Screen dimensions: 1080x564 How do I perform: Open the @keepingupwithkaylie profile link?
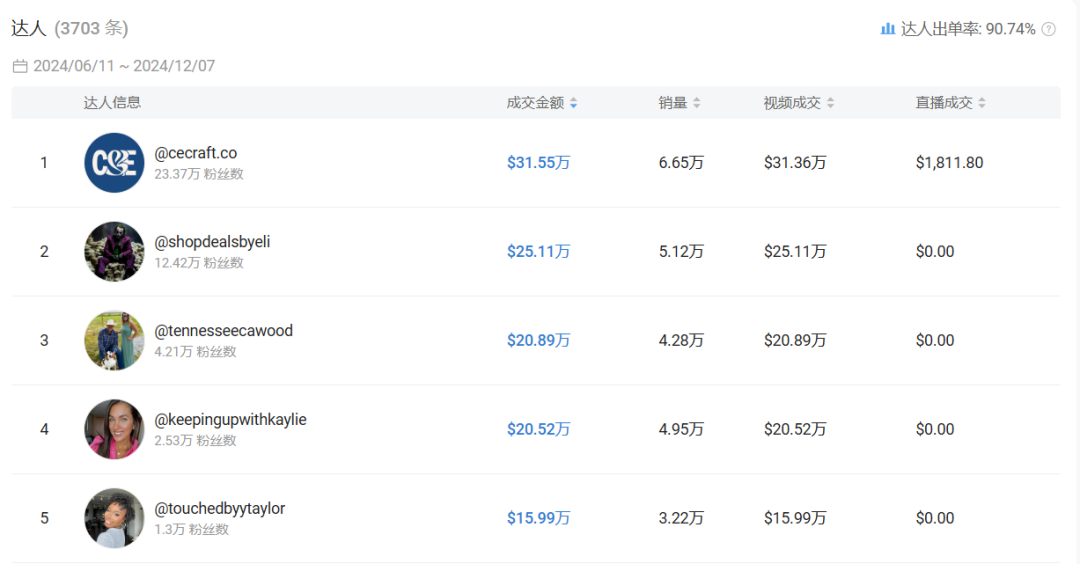[230, 420]
